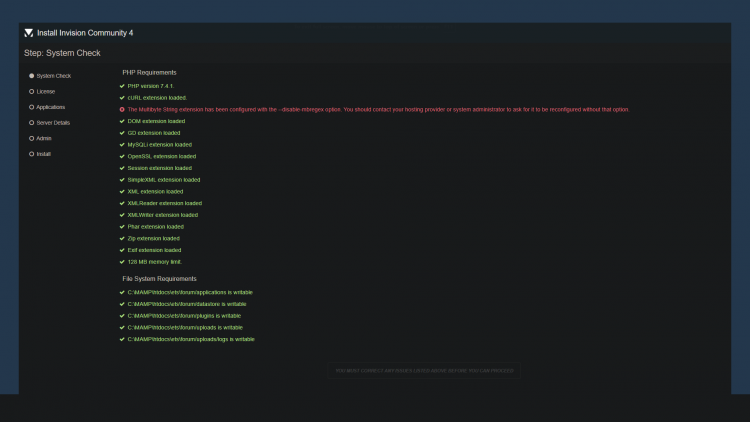This screenshot has height=422, width=750.
Task: Click checkmark beside cURL extension loaded
Action: coord(122,98)
